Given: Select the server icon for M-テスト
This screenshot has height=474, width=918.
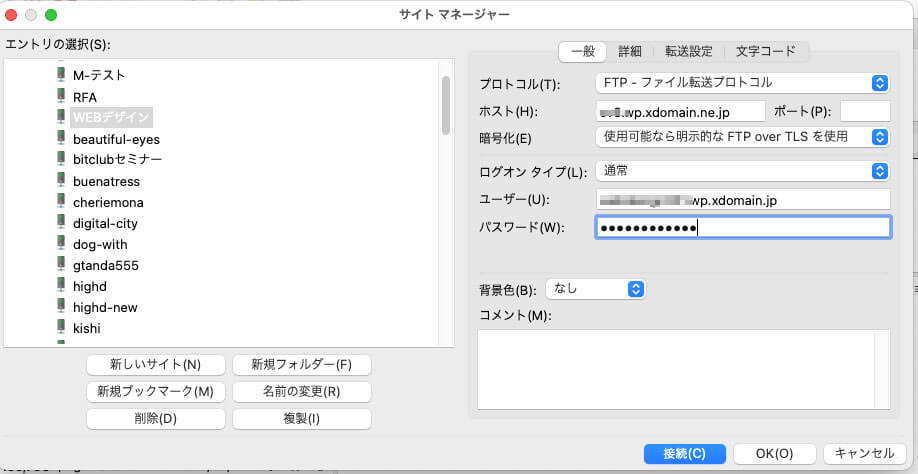Looking at the screenshot, I should coord(61,75).
